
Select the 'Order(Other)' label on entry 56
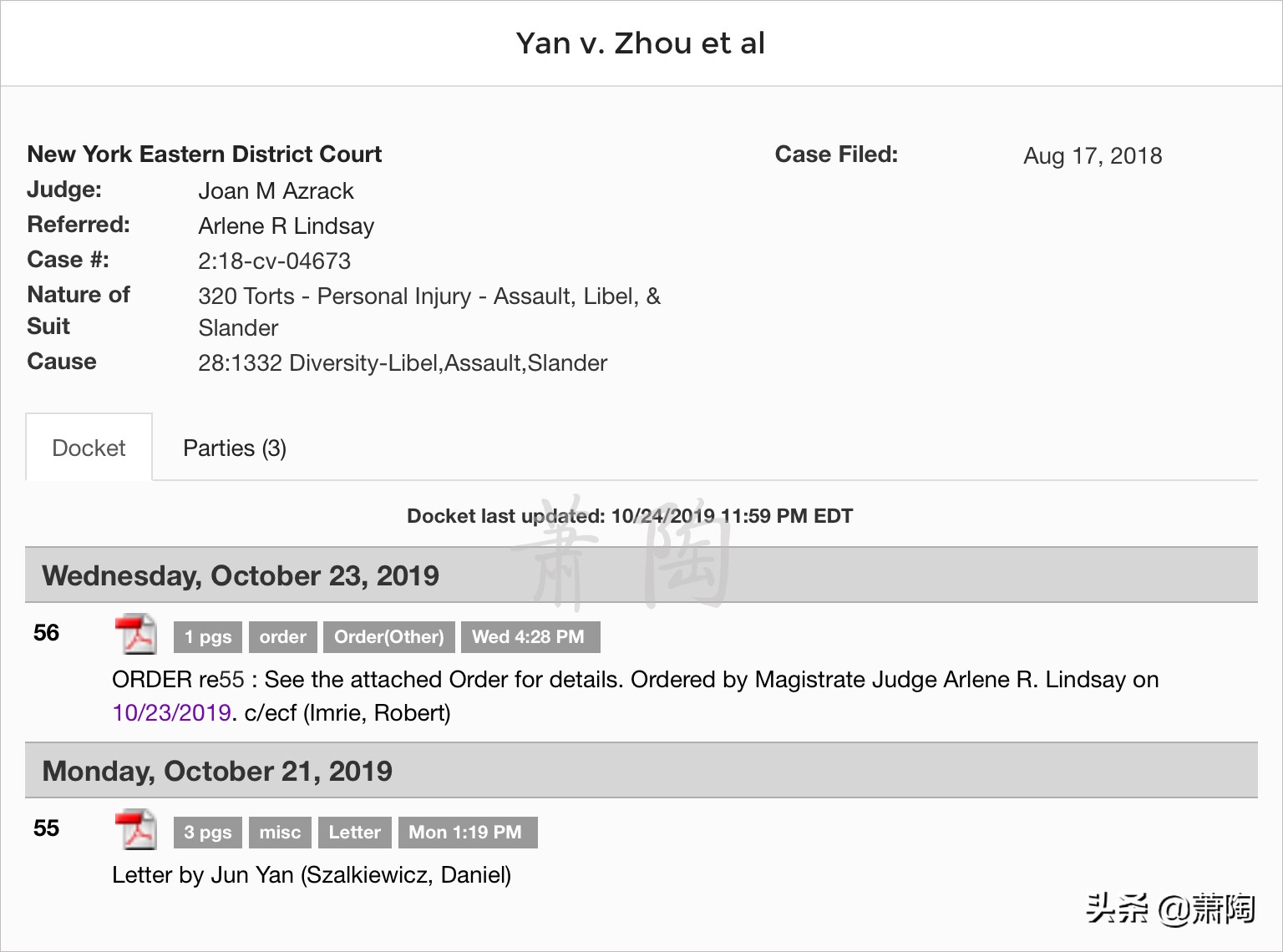[x=389, y=636]
